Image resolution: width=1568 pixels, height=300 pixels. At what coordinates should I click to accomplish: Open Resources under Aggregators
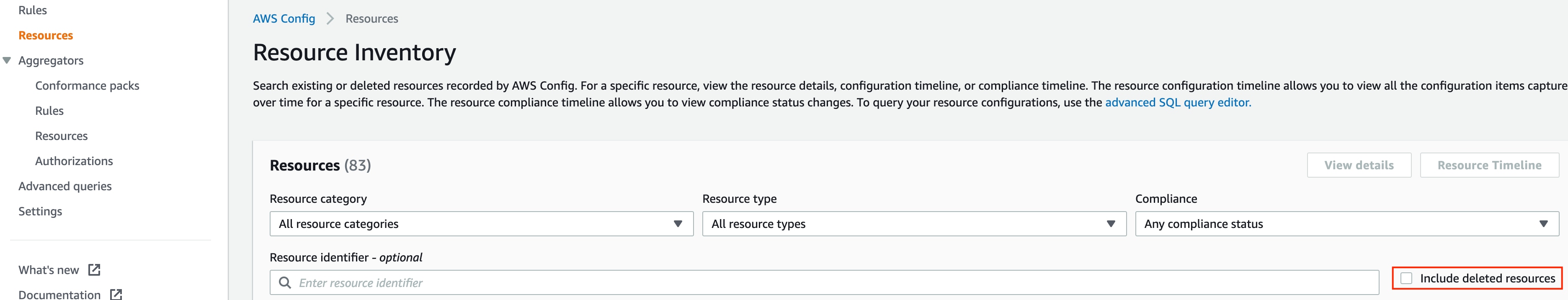click(62, 136)
